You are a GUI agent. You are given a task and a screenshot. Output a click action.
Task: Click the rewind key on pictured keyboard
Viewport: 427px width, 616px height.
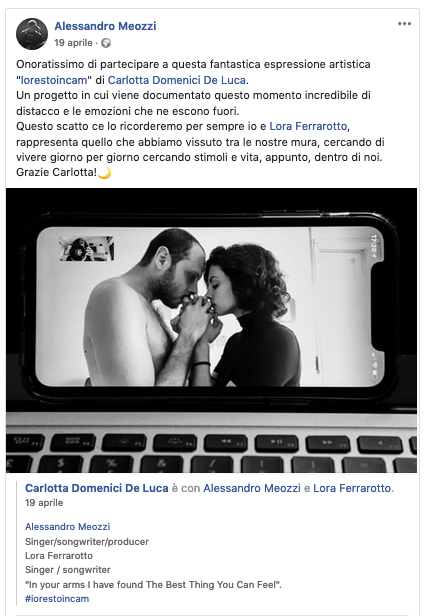(x=225, y=442)
